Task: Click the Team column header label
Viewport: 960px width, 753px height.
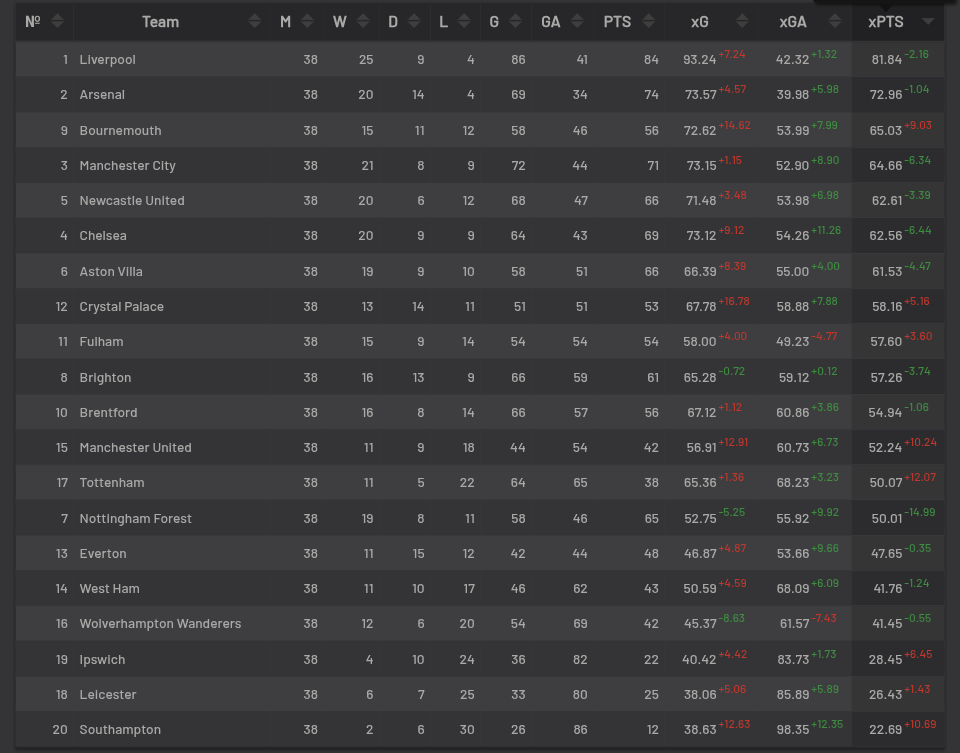Action: coord(160,21)
